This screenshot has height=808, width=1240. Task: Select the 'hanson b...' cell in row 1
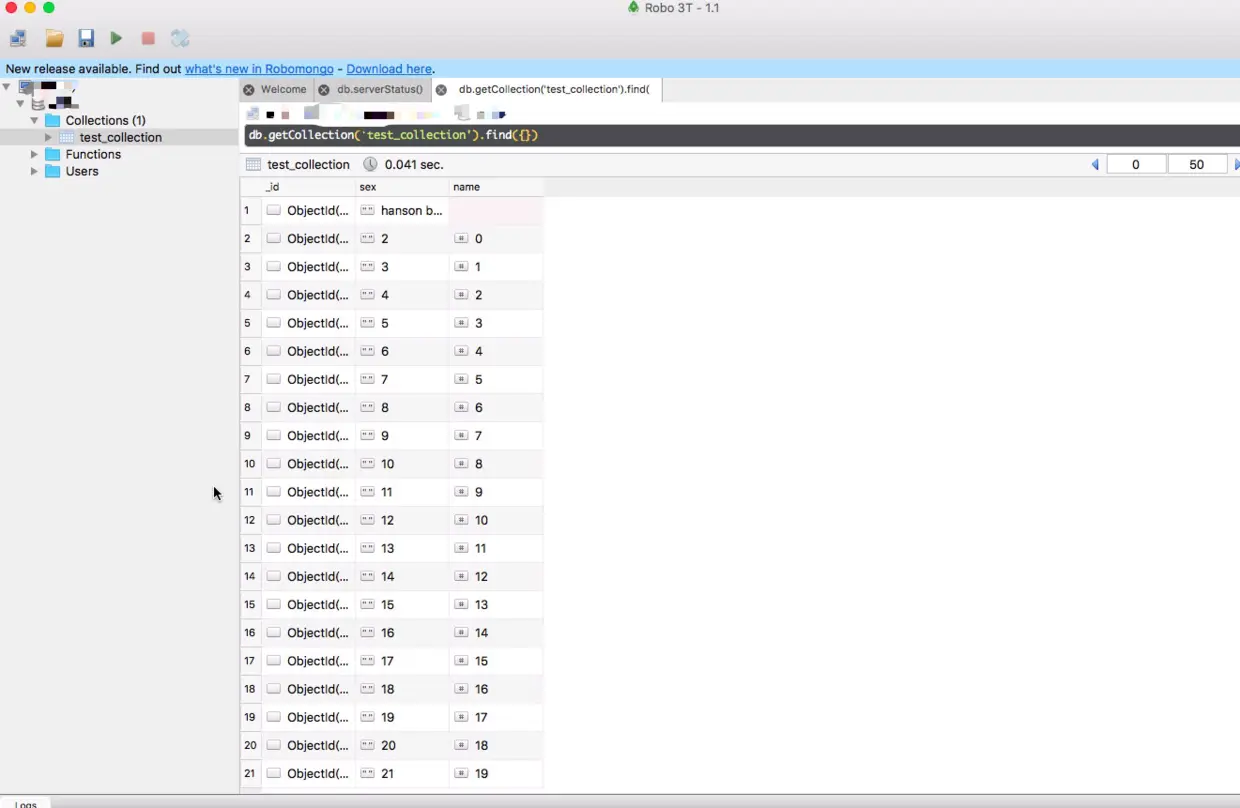click(402, 211)
